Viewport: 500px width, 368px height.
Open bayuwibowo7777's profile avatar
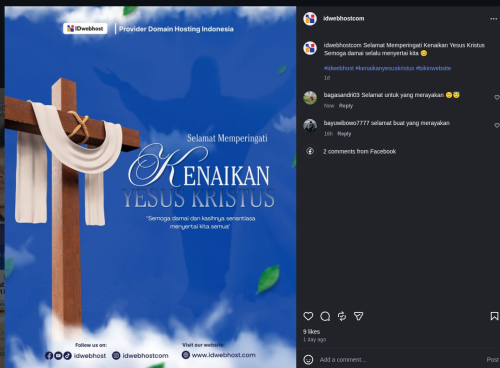[310, 125]
